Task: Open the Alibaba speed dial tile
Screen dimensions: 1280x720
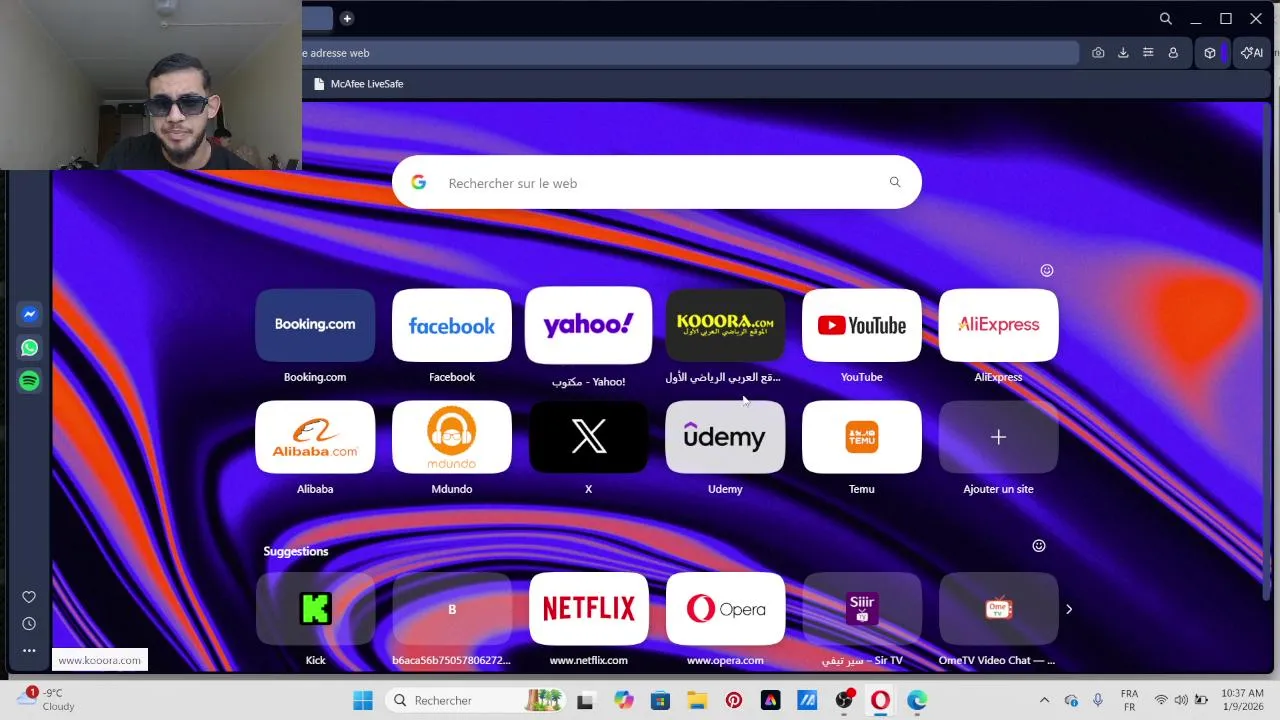Action: (x=315, y=437)
